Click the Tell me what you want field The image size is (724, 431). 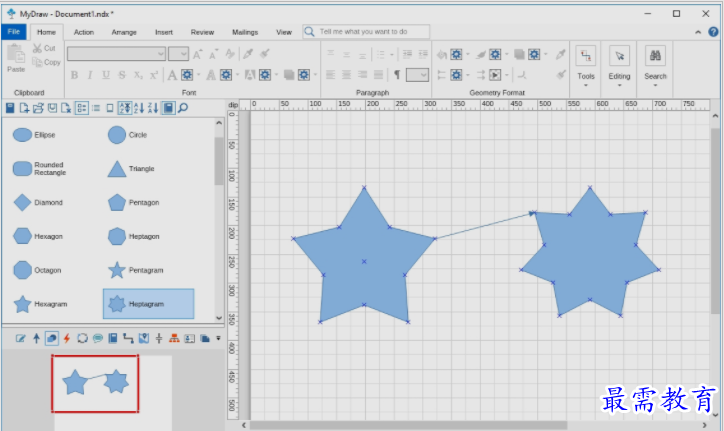[x=366, y=31]
